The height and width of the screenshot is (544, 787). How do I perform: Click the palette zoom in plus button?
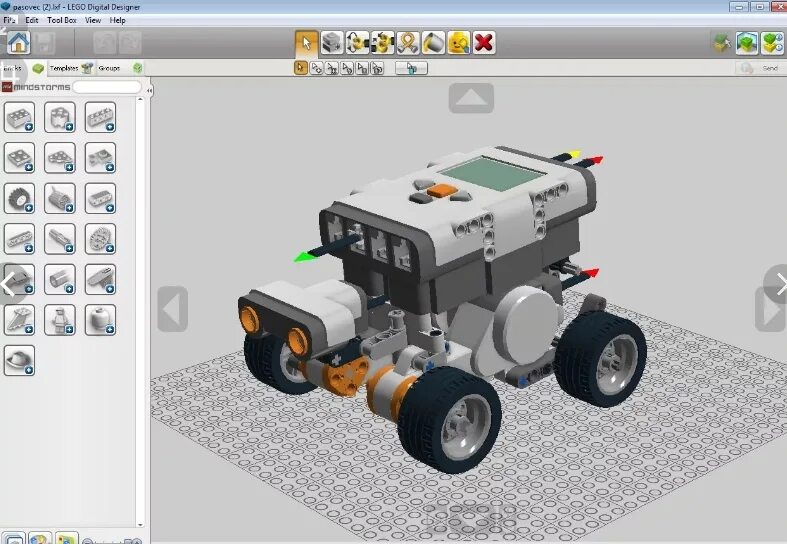coord(136,541)
